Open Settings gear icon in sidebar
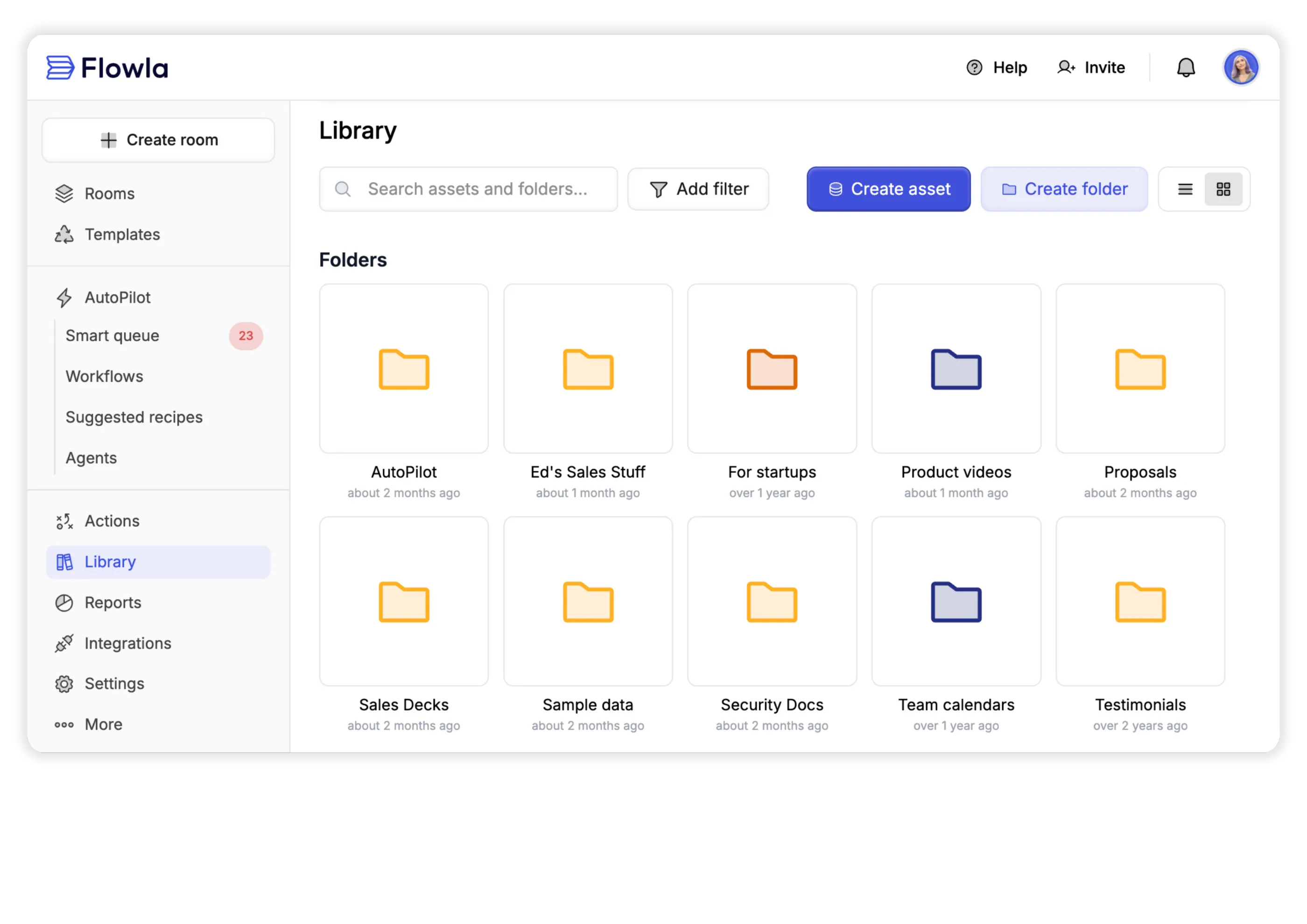The width and height of the screenshot is (1307, 924). point(64,684)
